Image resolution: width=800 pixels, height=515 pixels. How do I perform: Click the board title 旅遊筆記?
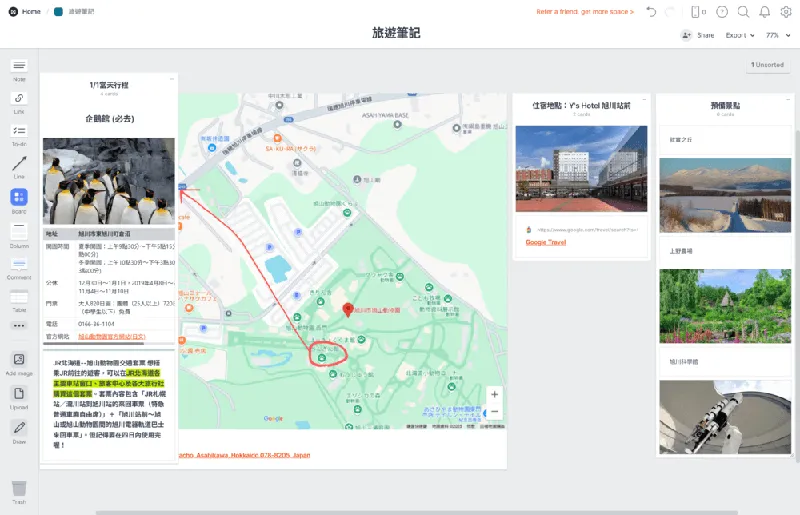pyautogui.click(x=396, y=33)
